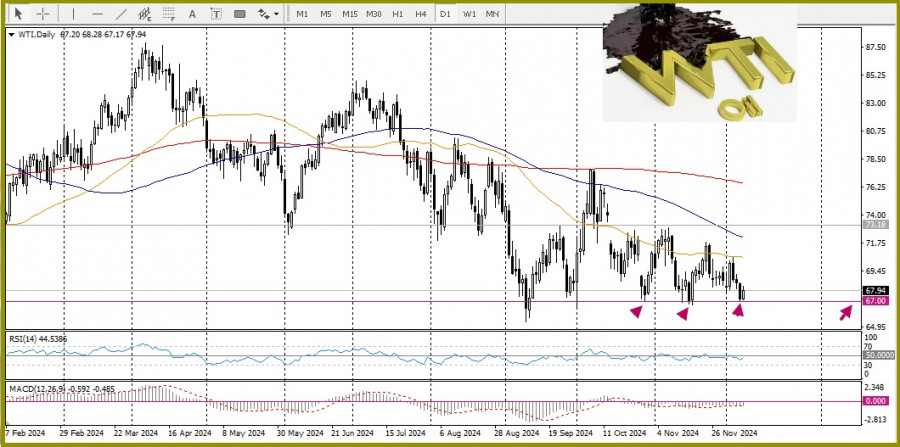Select the horizontal line drawing tool
The height and width of the screenshot is (447, 900).
pyautogui.click(x=98, y=13)
